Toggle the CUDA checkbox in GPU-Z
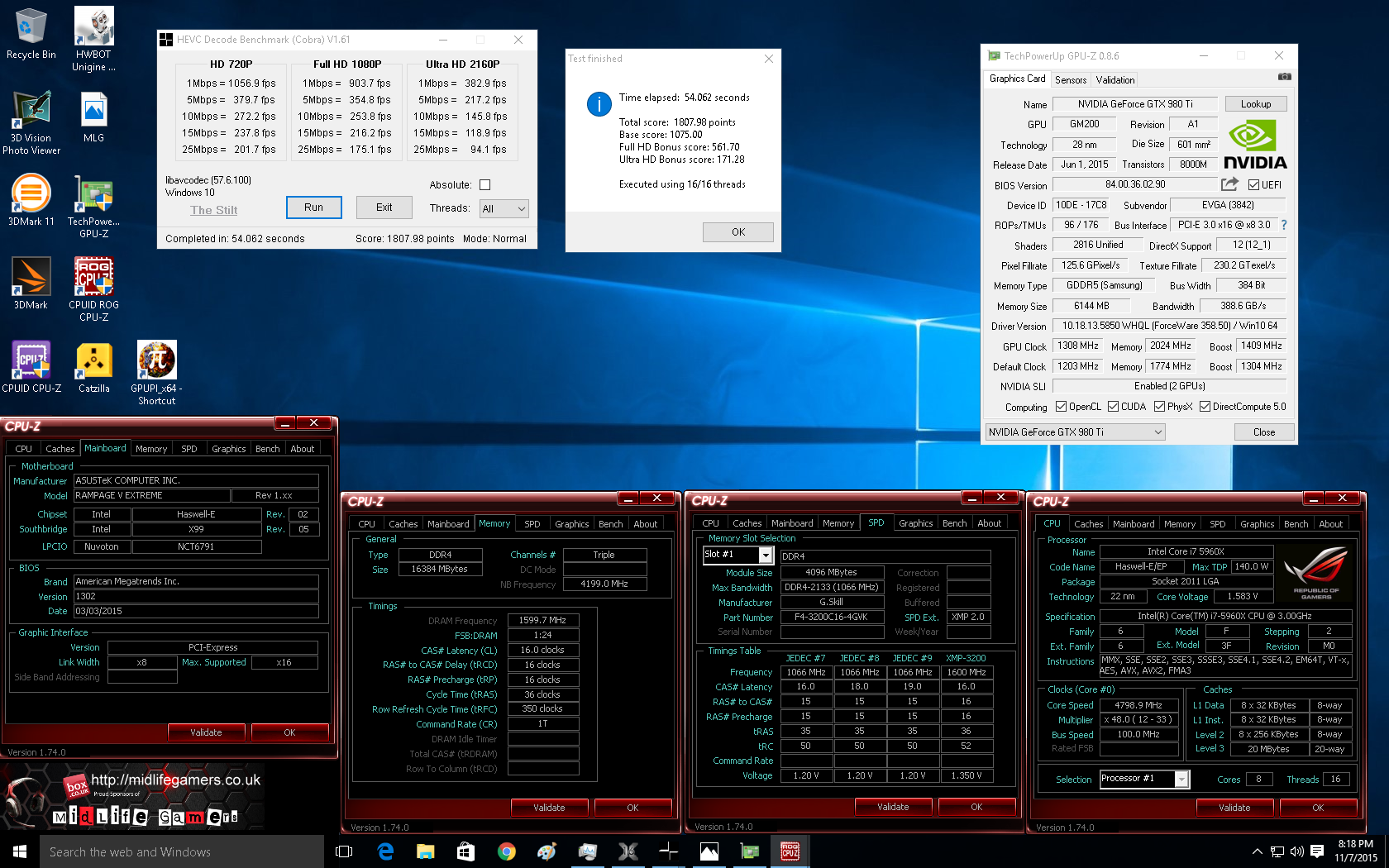The width and height of the screenshot is (1389, 868). coord(1113,407)
